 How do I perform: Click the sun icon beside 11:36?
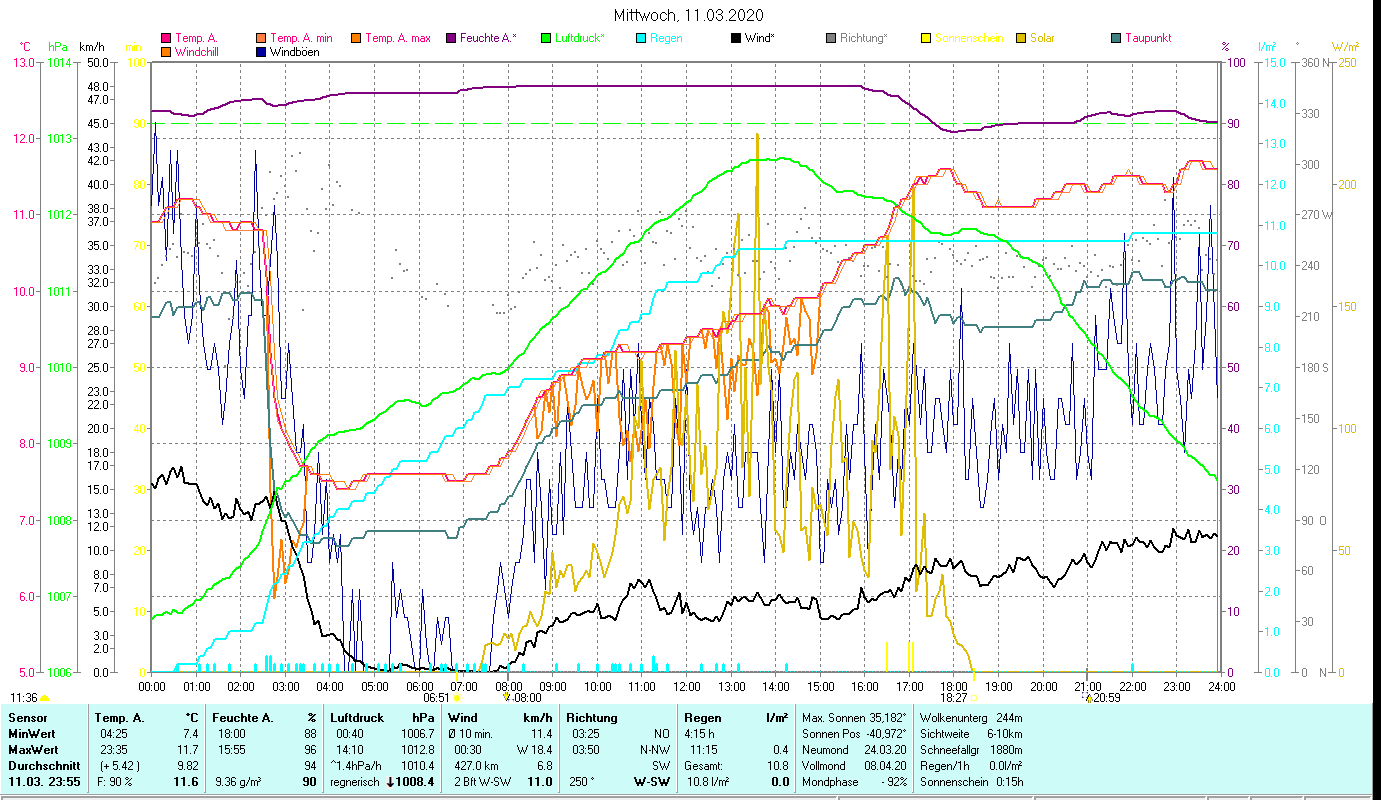(x=44, y=698)
